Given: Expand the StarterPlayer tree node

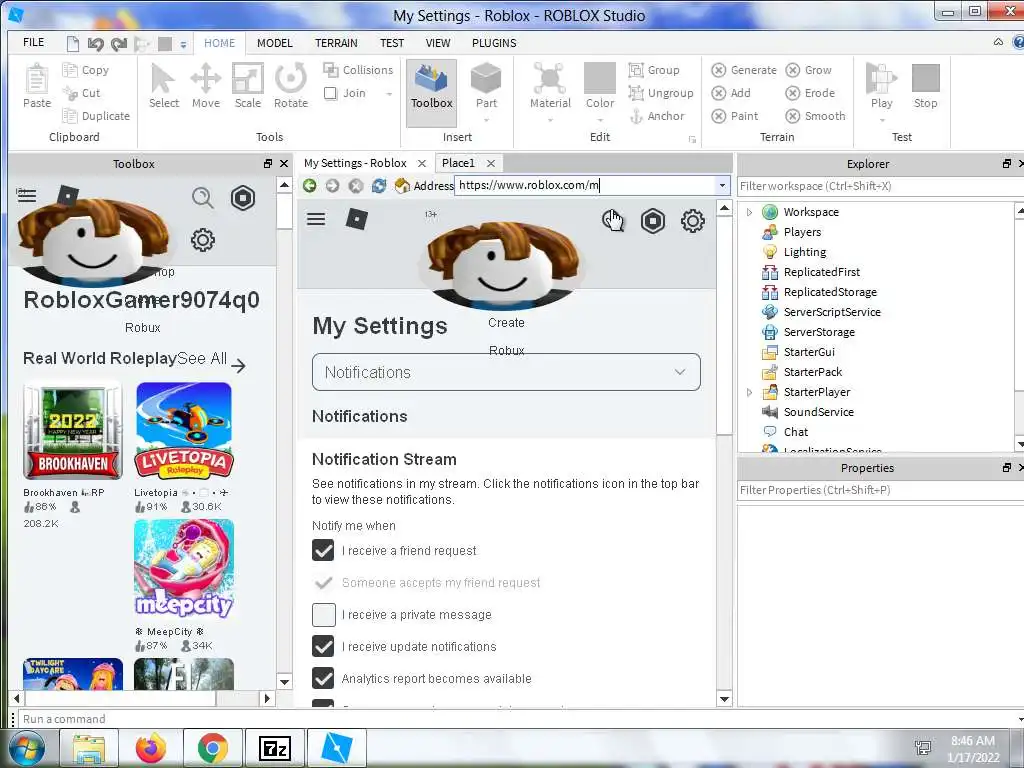Looking at the screenshot, I should pos(750,392).
